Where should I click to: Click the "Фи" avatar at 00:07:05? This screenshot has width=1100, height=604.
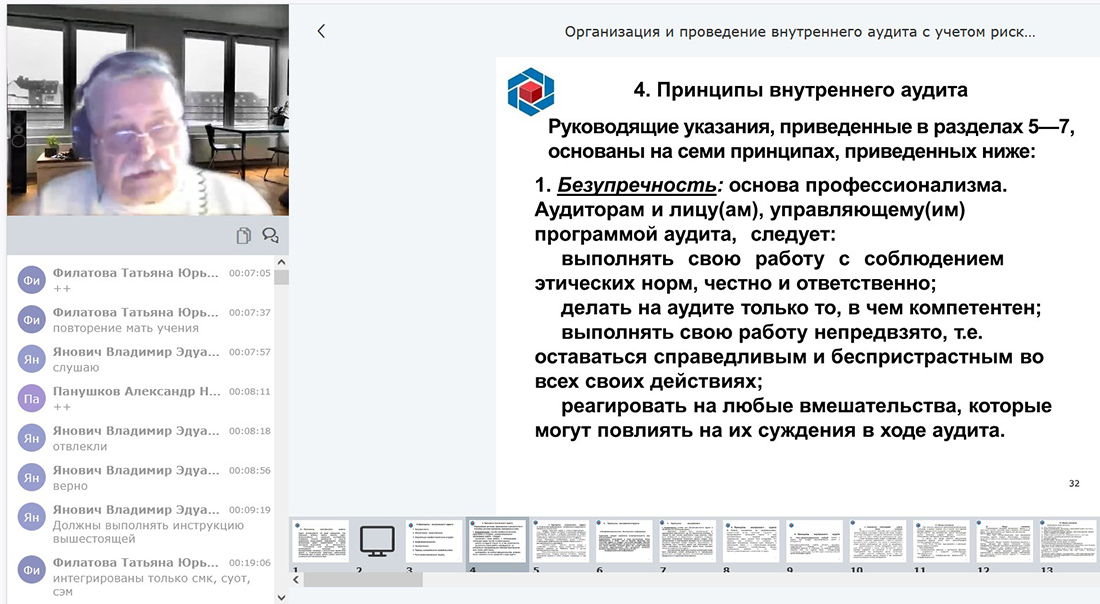click(31, 281)
